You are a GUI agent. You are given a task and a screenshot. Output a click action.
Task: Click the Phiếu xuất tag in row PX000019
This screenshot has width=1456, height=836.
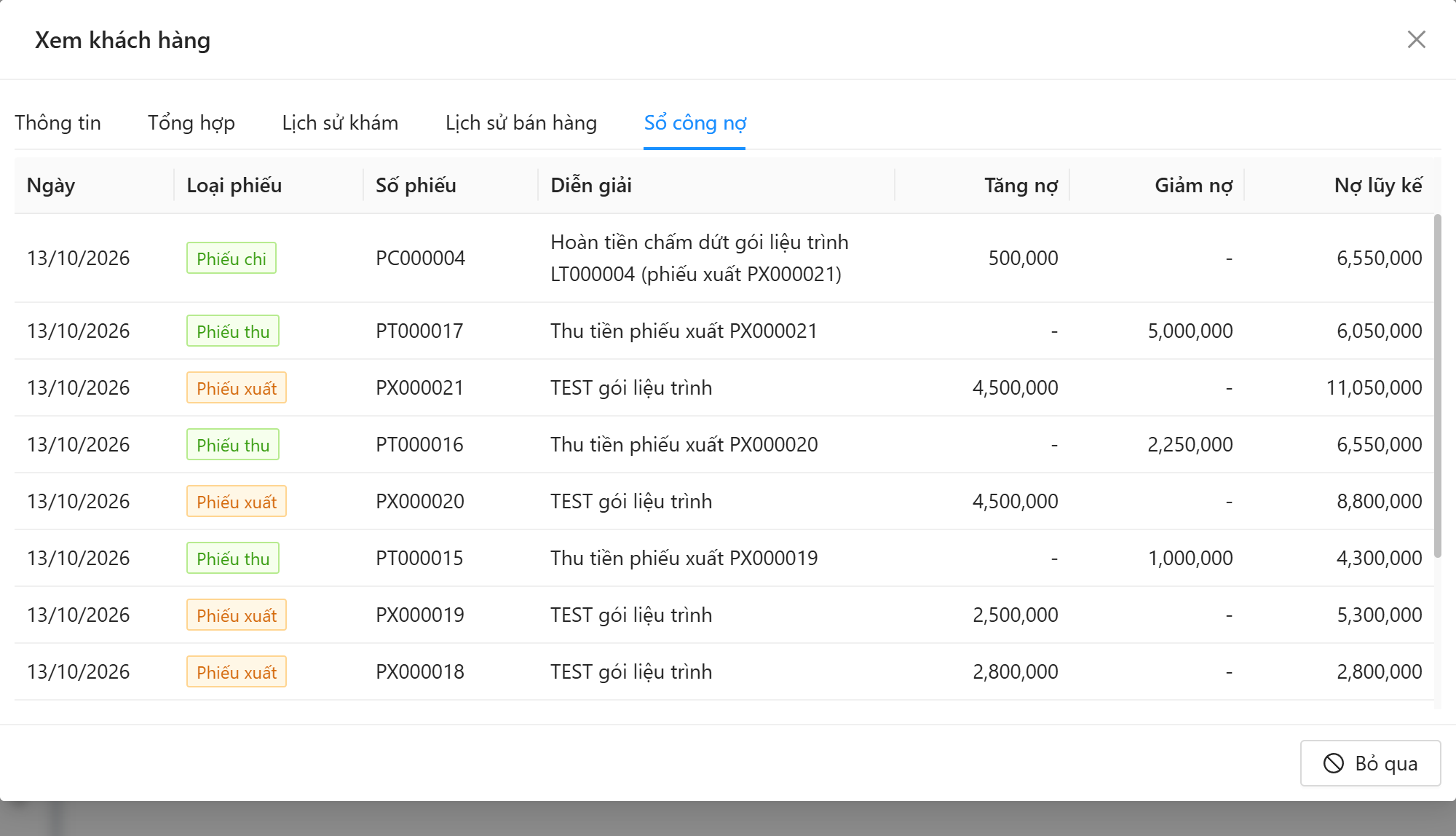pyautogui.click(x=237, y=615)
